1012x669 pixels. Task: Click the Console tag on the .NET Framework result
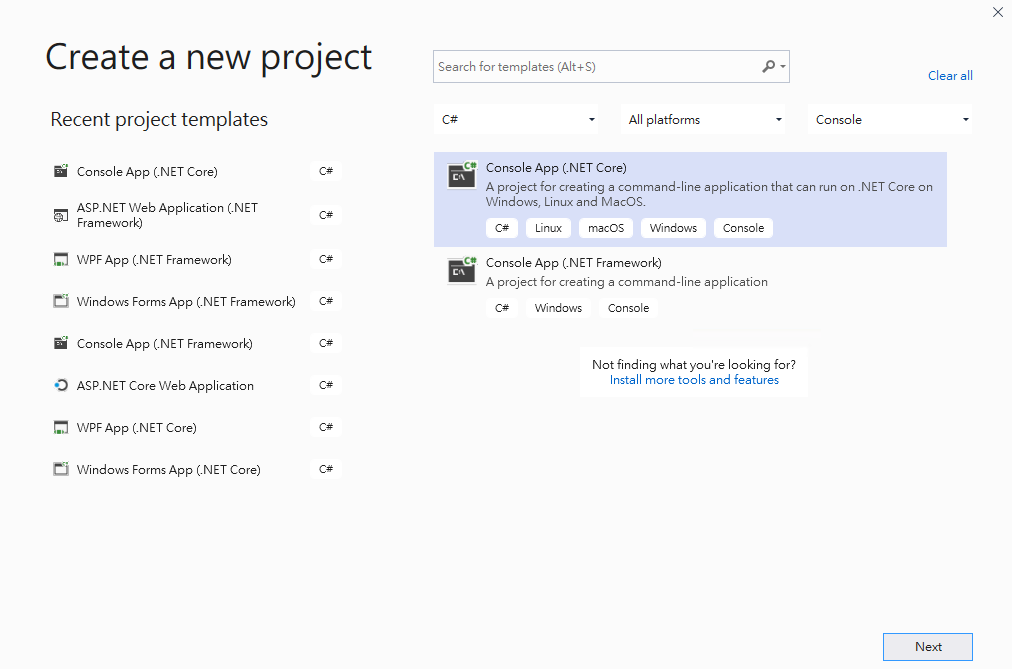click(628, 308)
